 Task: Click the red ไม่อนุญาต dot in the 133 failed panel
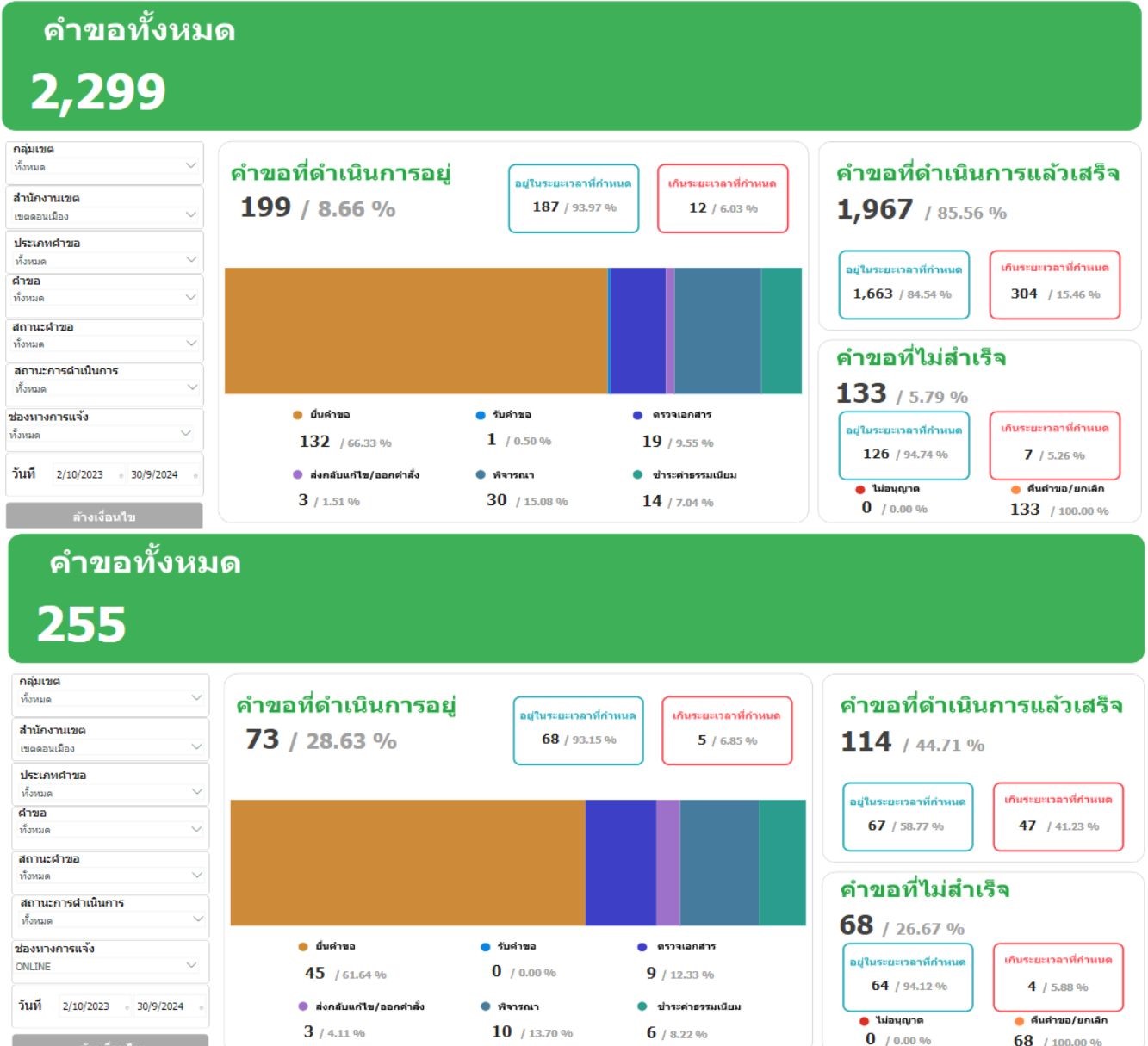pyautogui.click(x=859, y=489)
